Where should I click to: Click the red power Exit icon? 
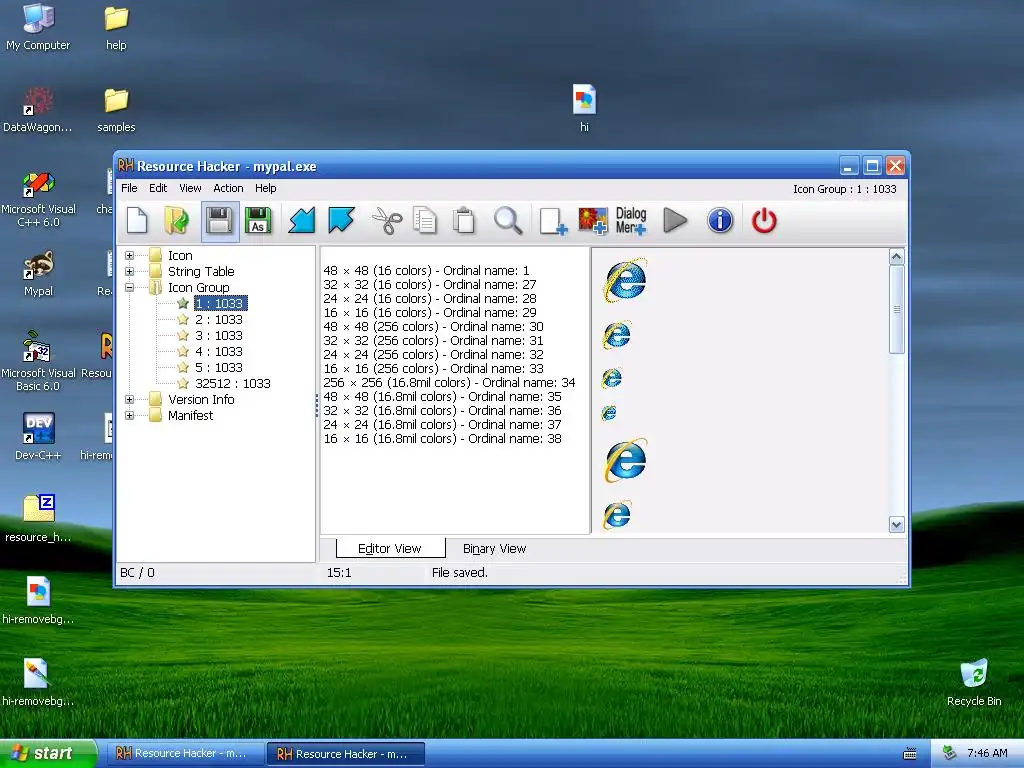(764, 221)
